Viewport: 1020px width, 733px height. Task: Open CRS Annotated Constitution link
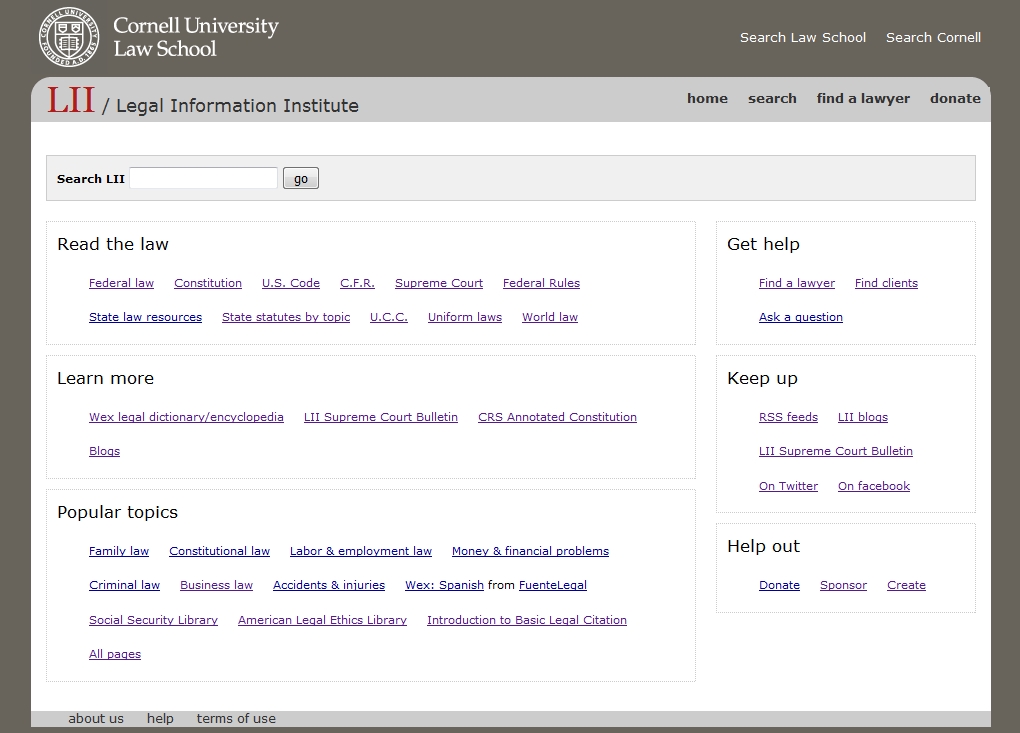tap(557, 417)
